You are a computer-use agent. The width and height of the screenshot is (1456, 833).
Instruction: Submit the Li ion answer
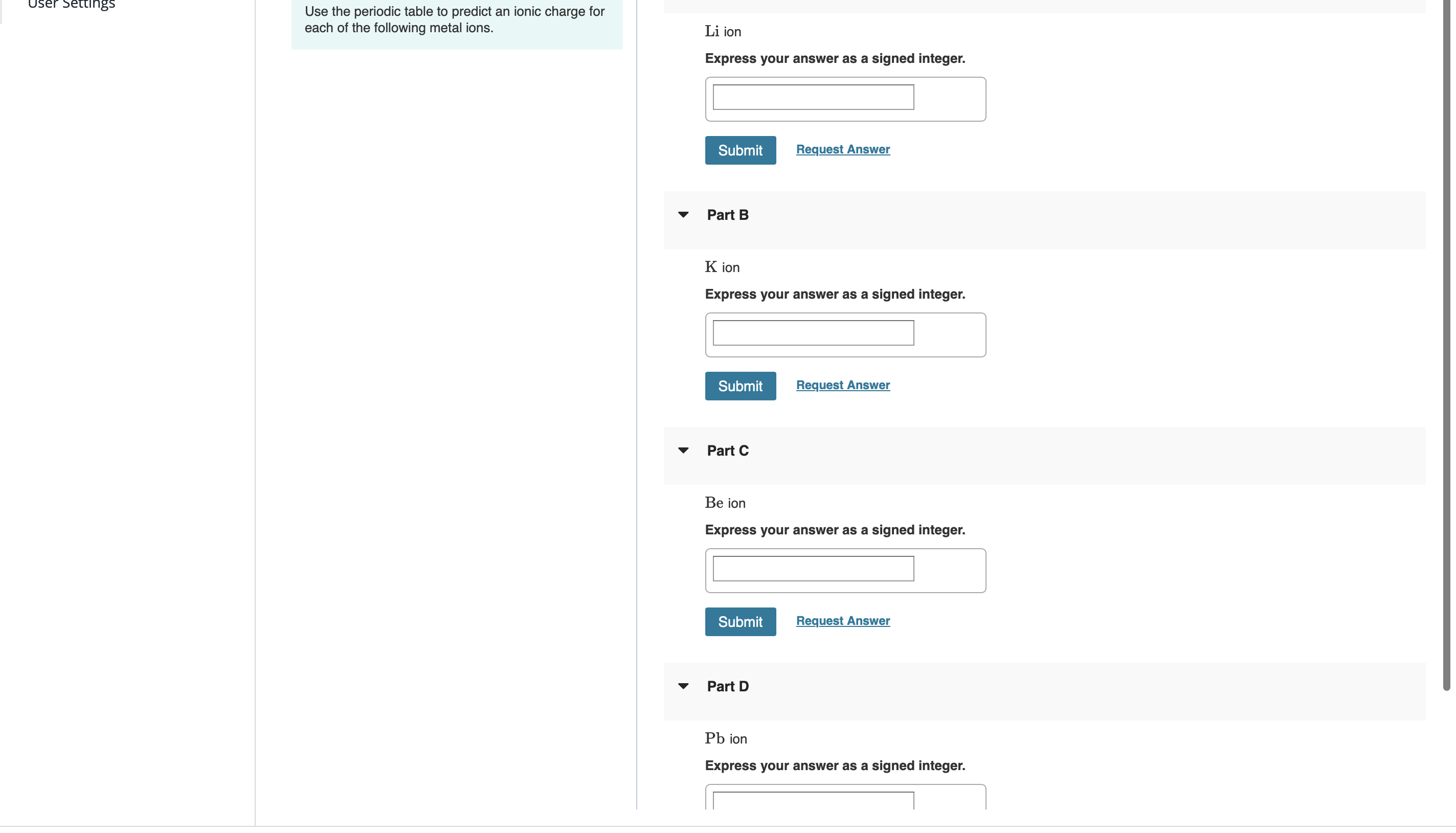[x=740, y=150]
